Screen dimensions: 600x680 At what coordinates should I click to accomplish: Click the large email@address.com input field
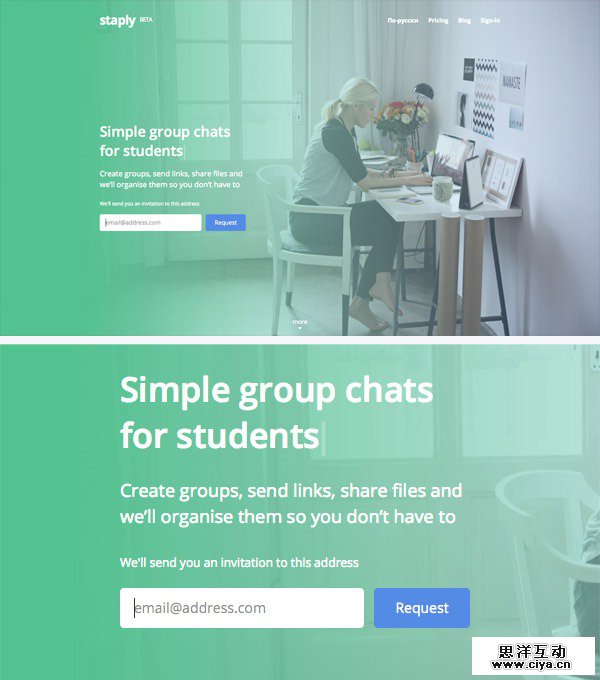click(x=242, y=608)
